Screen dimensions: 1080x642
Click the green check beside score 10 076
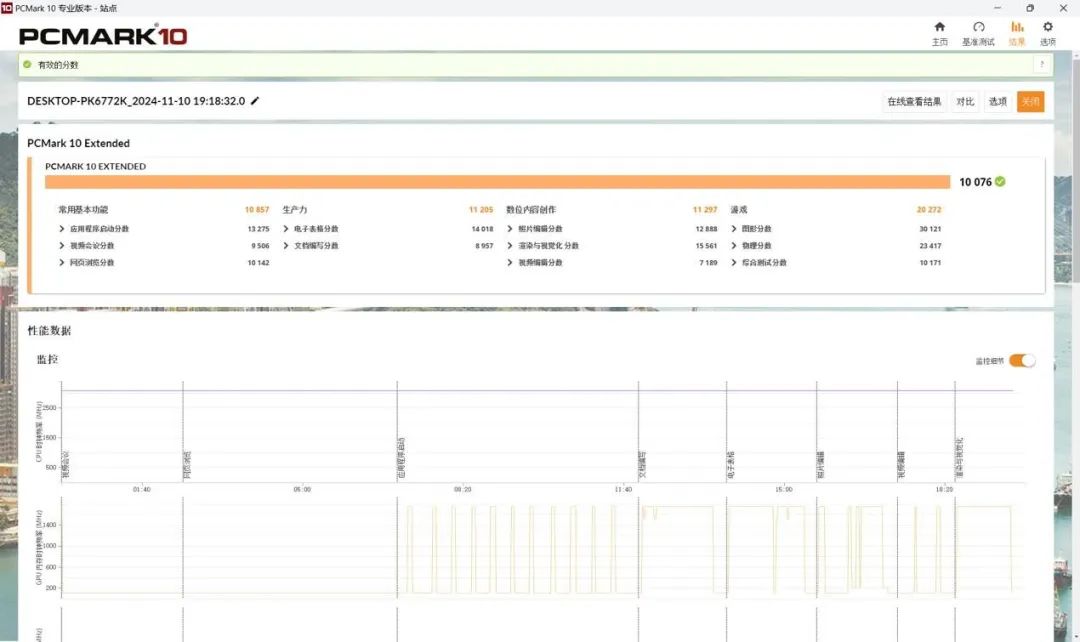point(1000,182)
